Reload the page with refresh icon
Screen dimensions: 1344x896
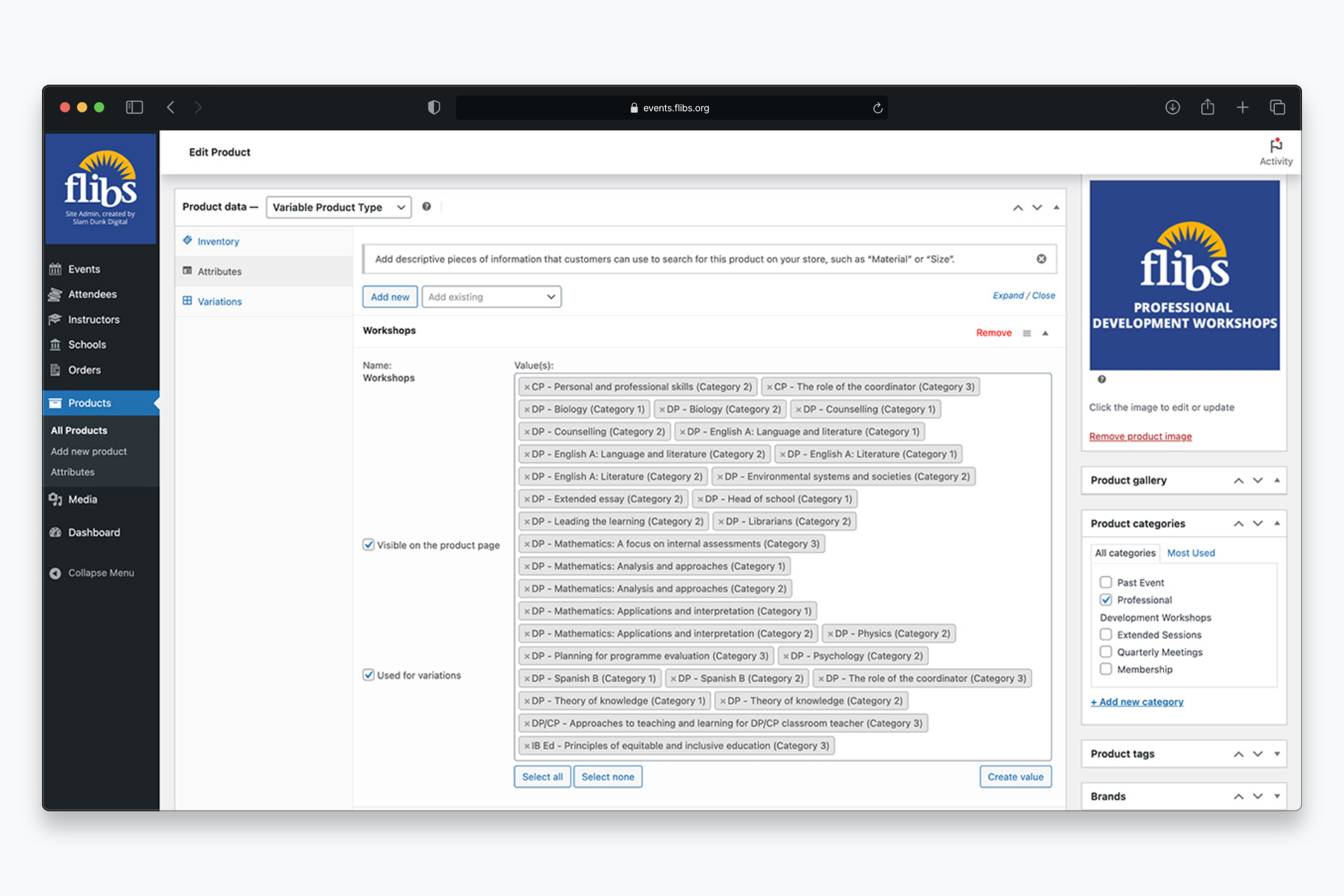pyautogui.click(x=877, y=108)
